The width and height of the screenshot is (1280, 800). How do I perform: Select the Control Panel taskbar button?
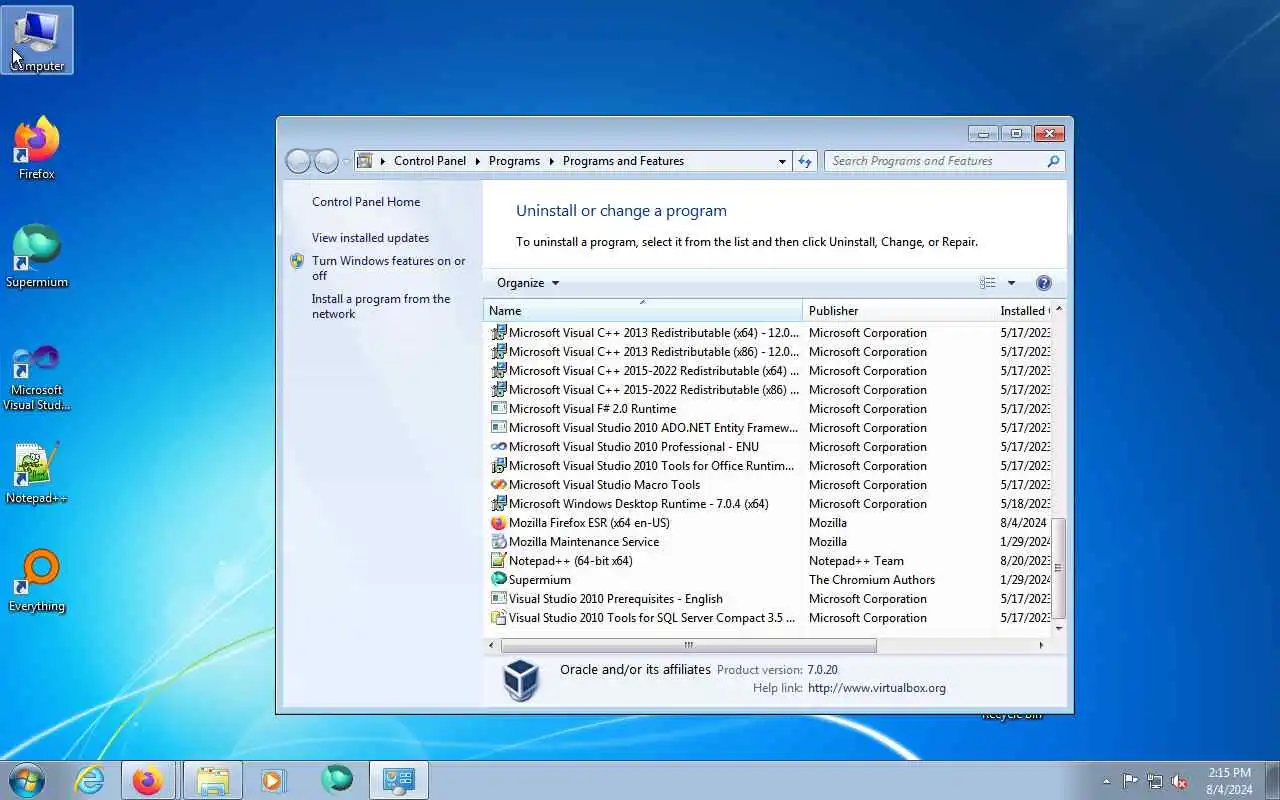[x=399, y=780]
